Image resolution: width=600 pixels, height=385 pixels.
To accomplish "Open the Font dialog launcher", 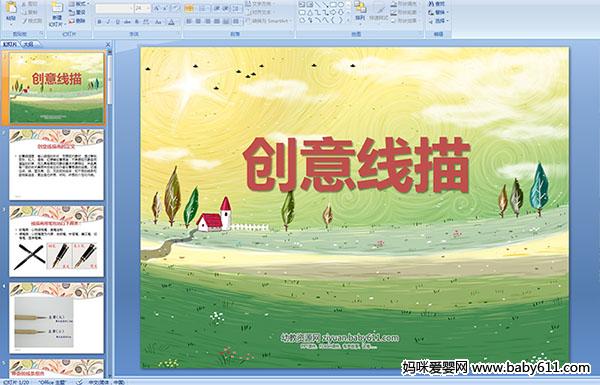I will pyautogui.click(x=178, y=34).
